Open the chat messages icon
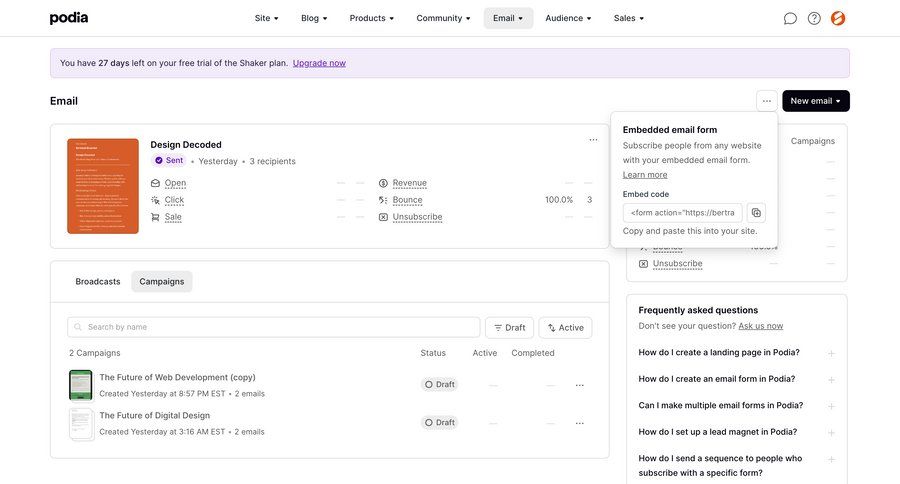The width and height of the screenshot is (900, 484). (x=790, y=18)
